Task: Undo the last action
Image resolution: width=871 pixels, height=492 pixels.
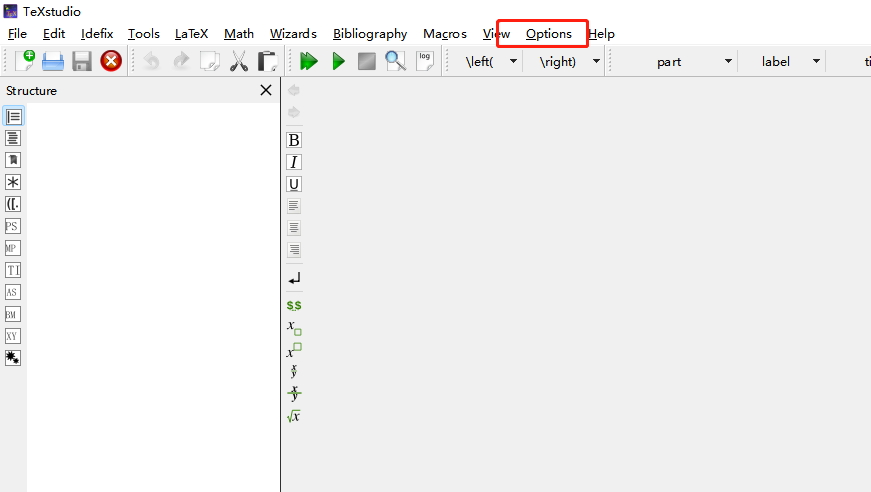Action: pyautogui.click(x=151, y=61)
